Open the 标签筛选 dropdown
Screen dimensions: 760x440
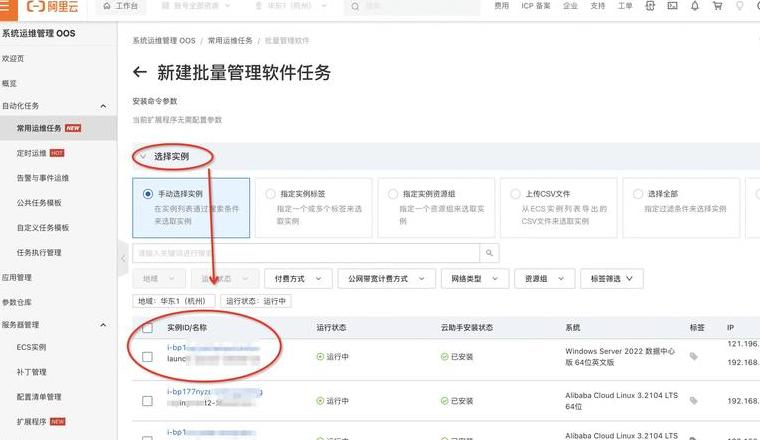click(612, 279)
